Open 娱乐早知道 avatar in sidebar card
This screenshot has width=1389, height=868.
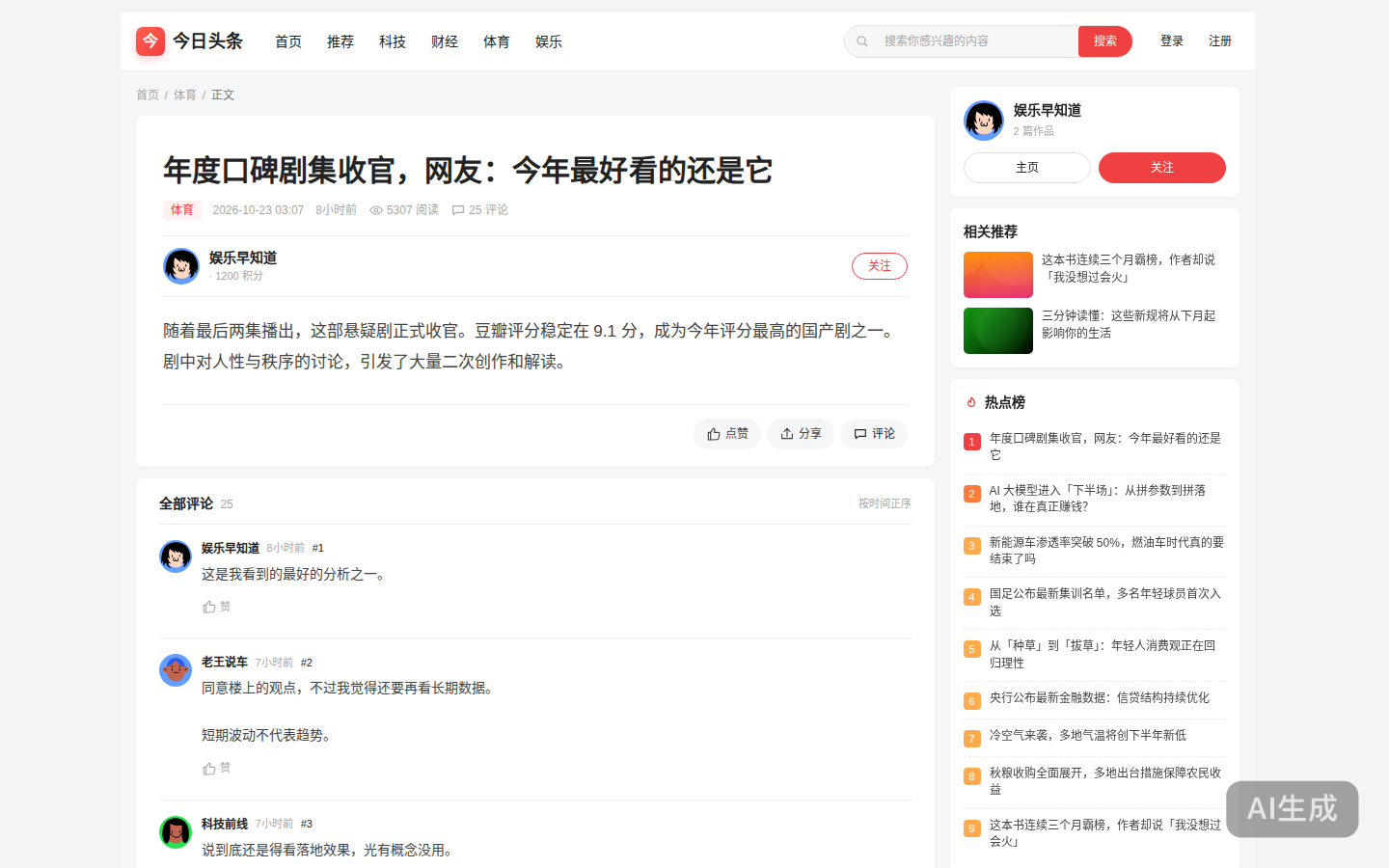tap(984, 121)
